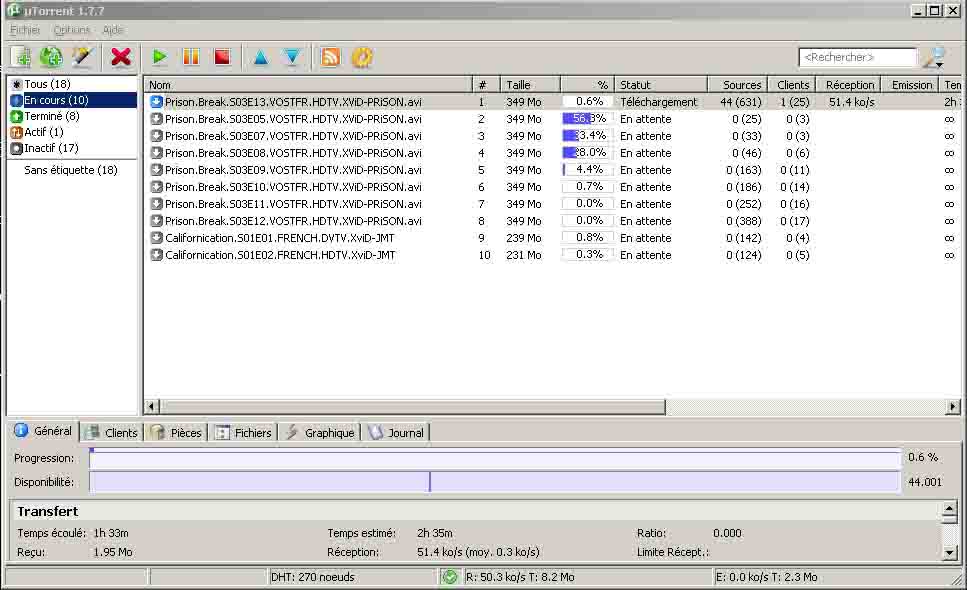
Task: Click the Add Torrent toolbar icon
Action: coord(20,57)
